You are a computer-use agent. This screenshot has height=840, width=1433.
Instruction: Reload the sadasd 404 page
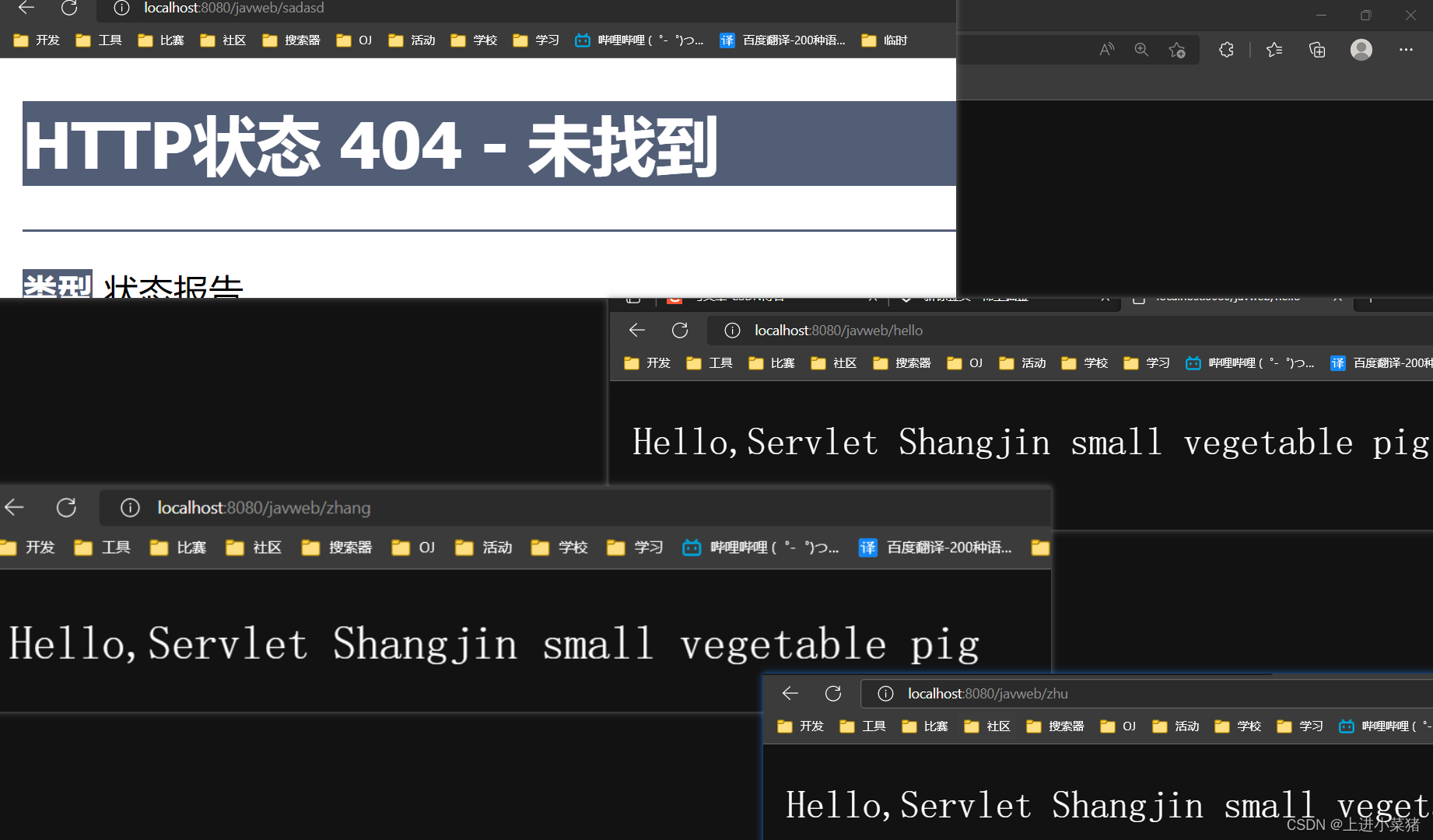coord(69,8)
